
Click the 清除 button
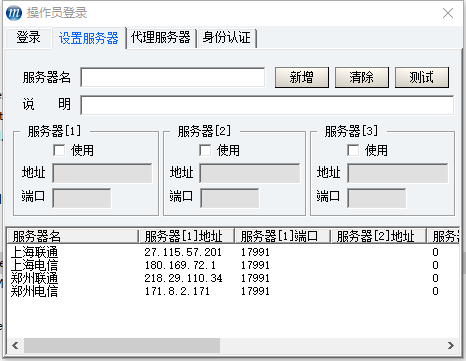pyautogui.click(x=362, y=77)
